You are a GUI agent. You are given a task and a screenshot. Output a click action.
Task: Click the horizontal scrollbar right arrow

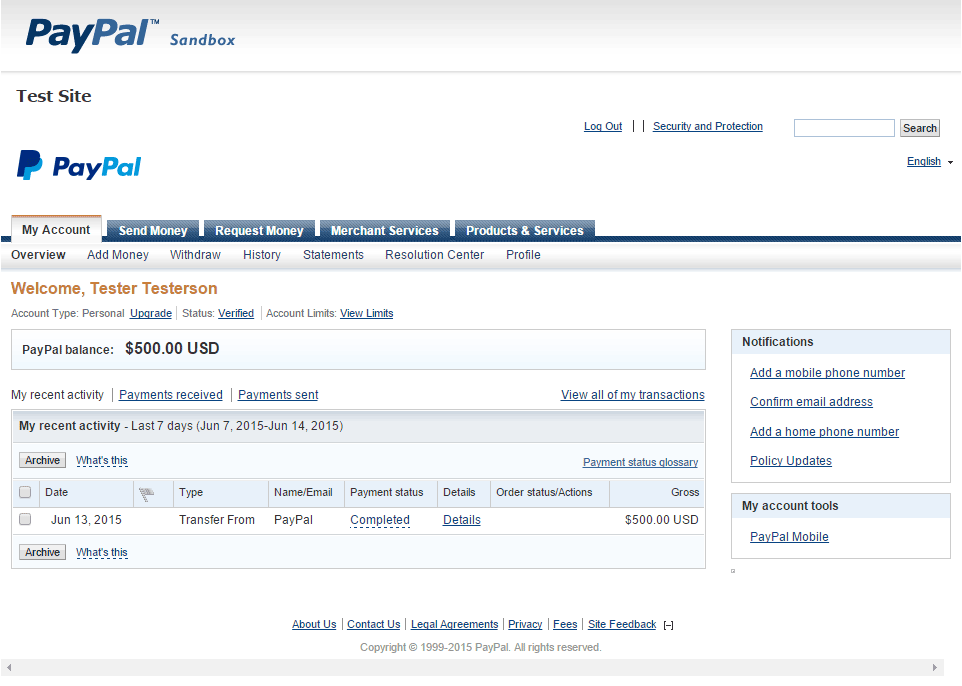tap(934, 668)
